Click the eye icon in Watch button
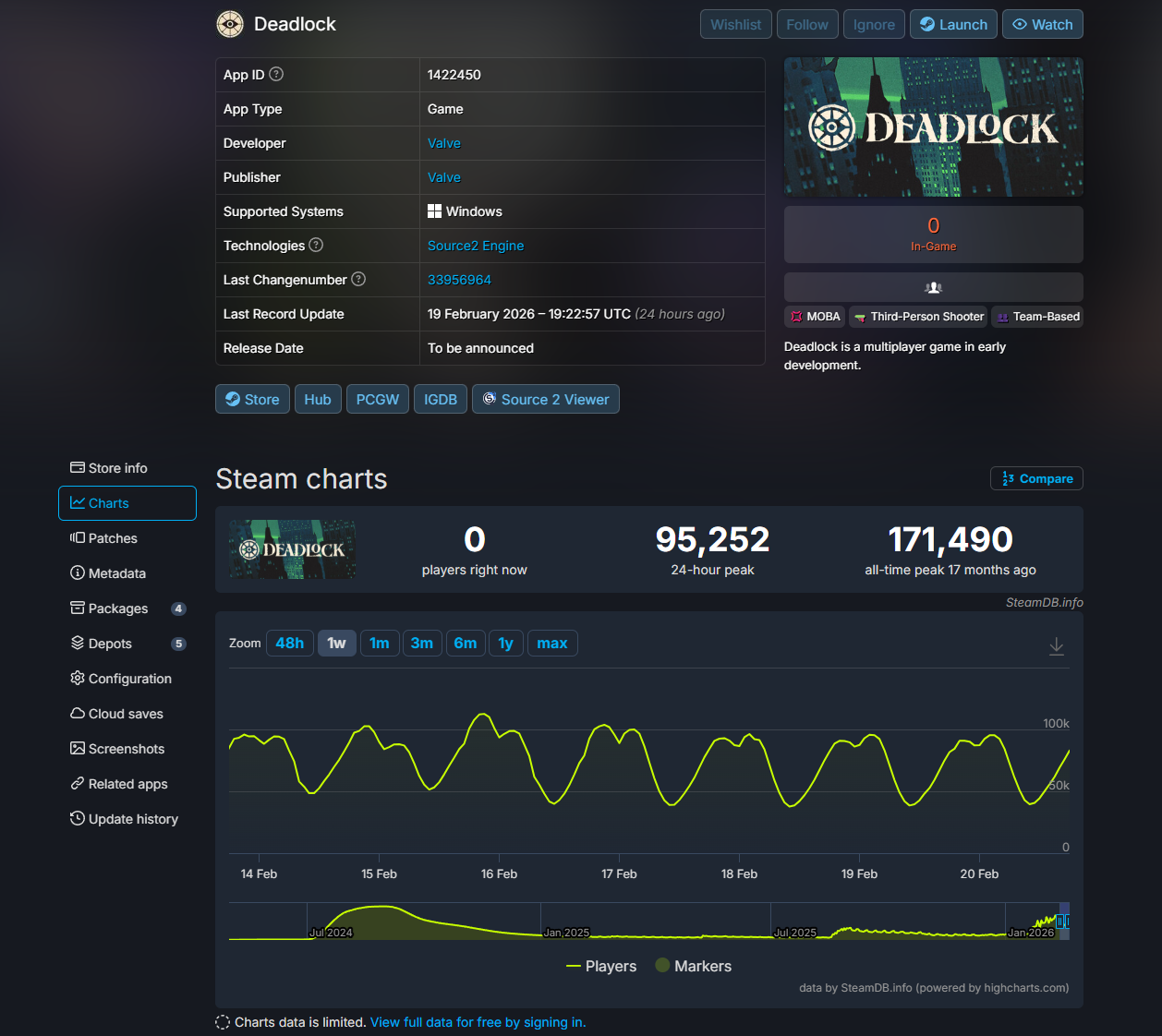The image size is (1162, 1036). [x=1020, y=24]
